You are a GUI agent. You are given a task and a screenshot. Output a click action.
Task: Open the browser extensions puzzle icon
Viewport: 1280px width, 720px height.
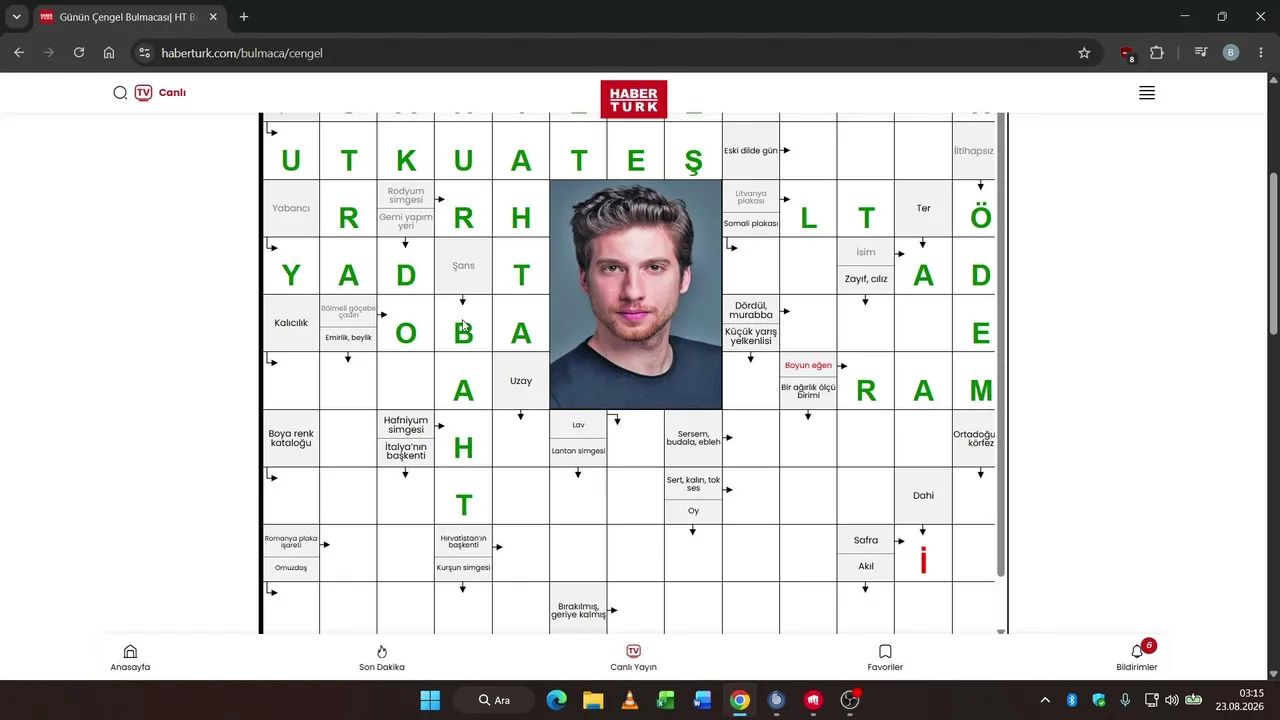[x=1157, y=53]
